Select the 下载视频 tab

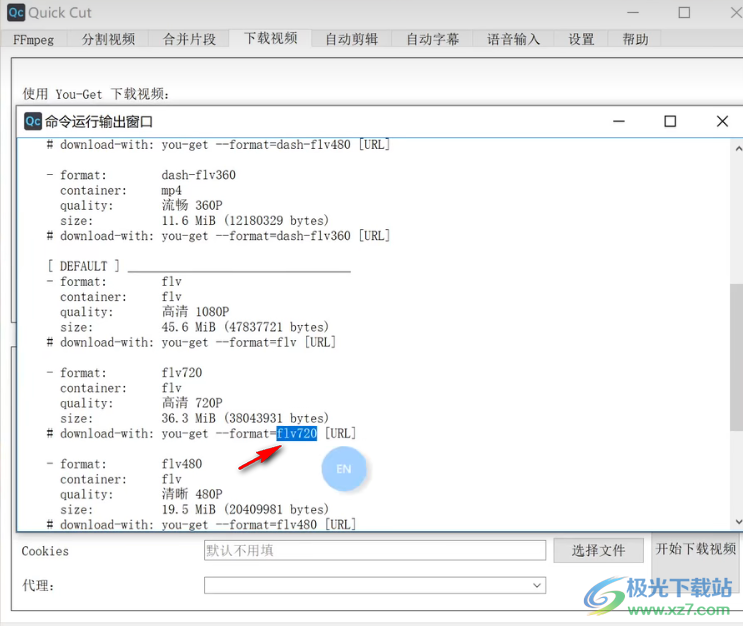click(x=271, y=38)
